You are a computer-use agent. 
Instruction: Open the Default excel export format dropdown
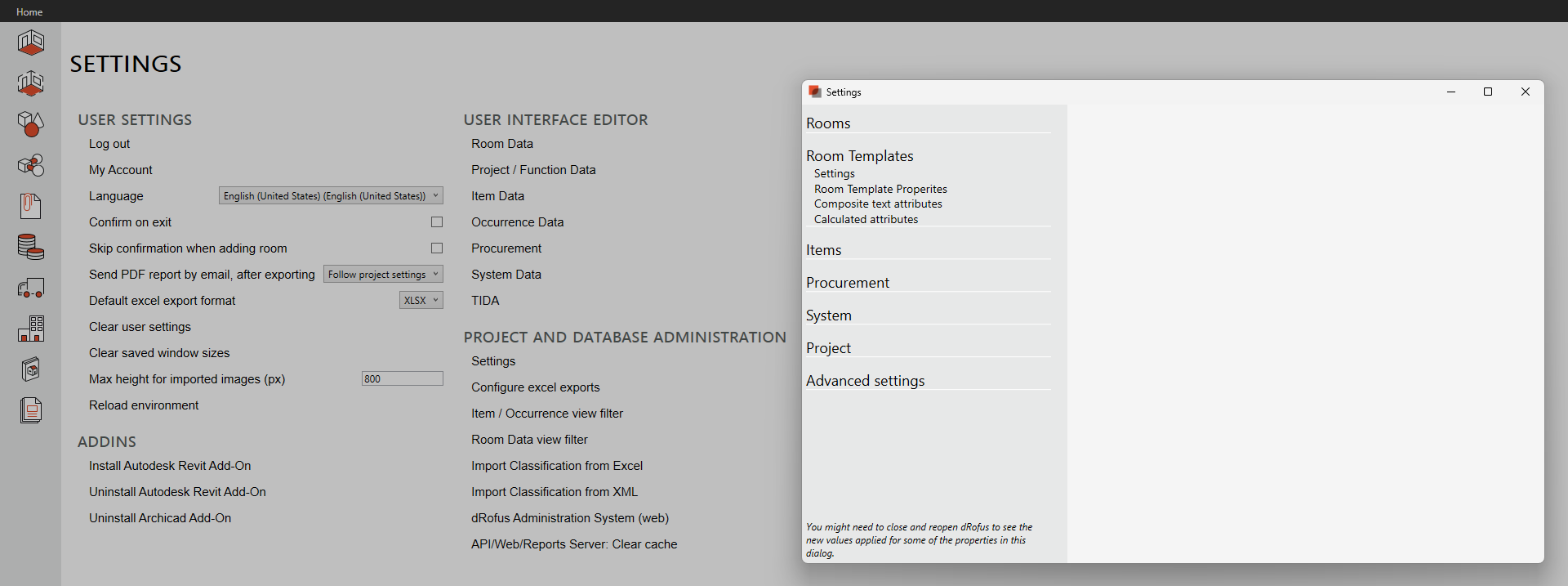pos(421,301)
